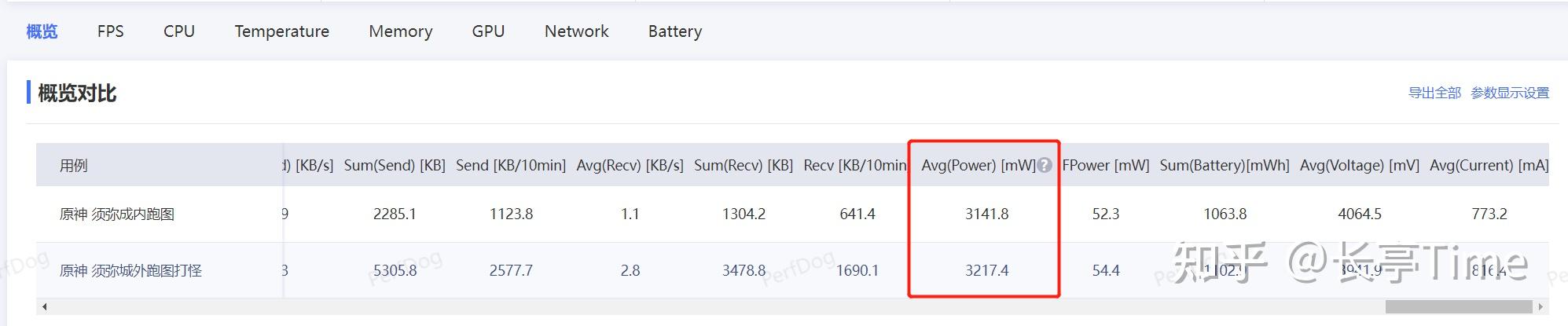Click the Avg(Power) [mW] column header
This screenshot has height=326, width=1568.
pos(978,165)
